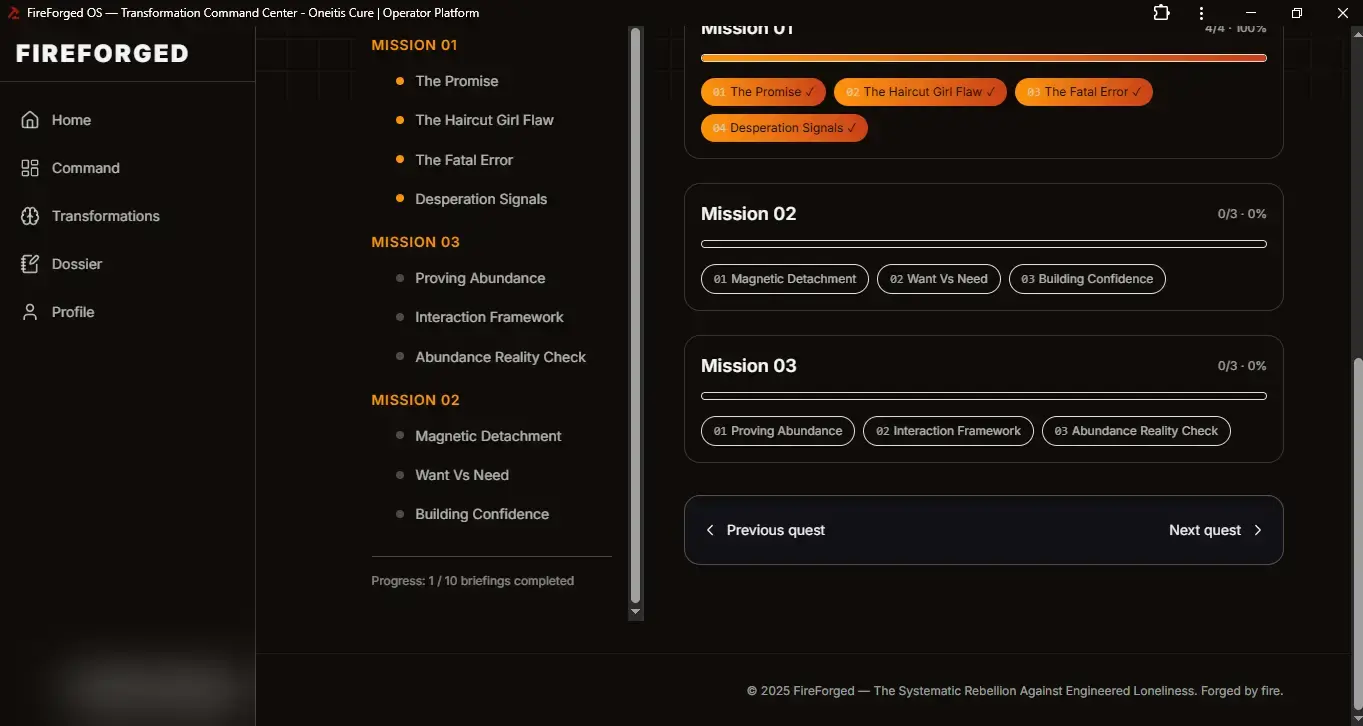Toggle the completed 'The Promise ✓' chip
Viewport: 1363px width, 726px height.
click(x=764, y=92)
